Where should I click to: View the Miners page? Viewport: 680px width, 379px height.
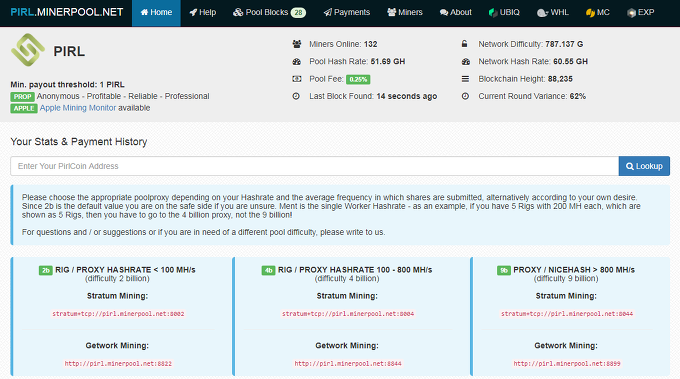click(405, 13)
